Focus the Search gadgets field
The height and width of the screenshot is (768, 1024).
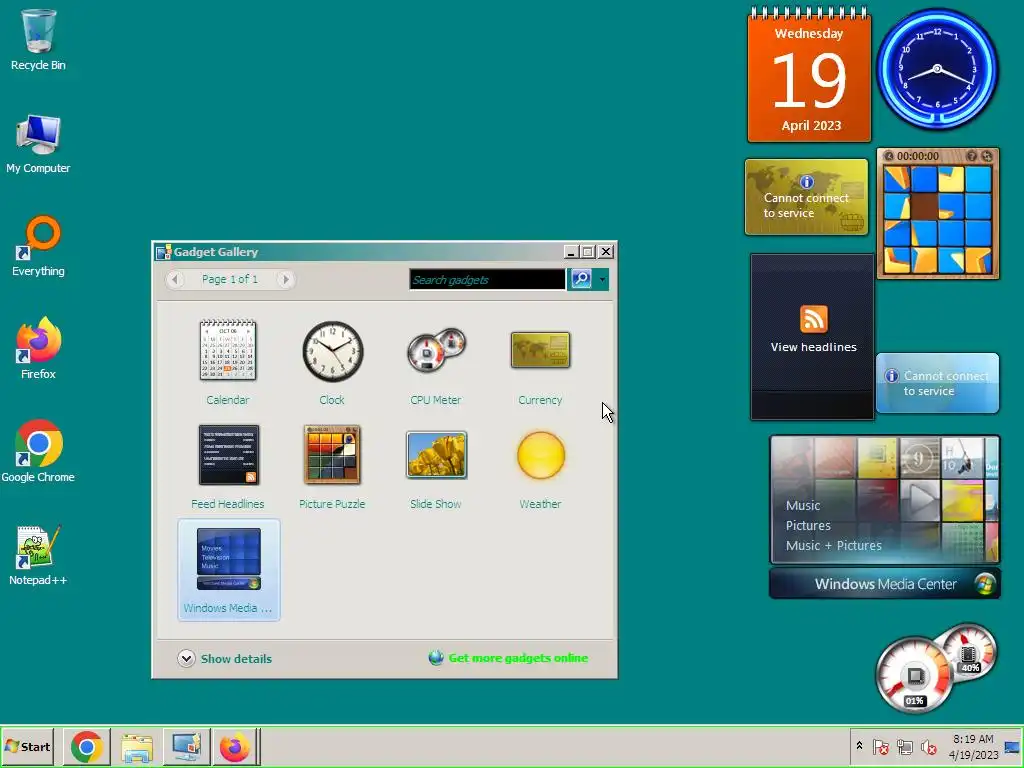point(487,280)
